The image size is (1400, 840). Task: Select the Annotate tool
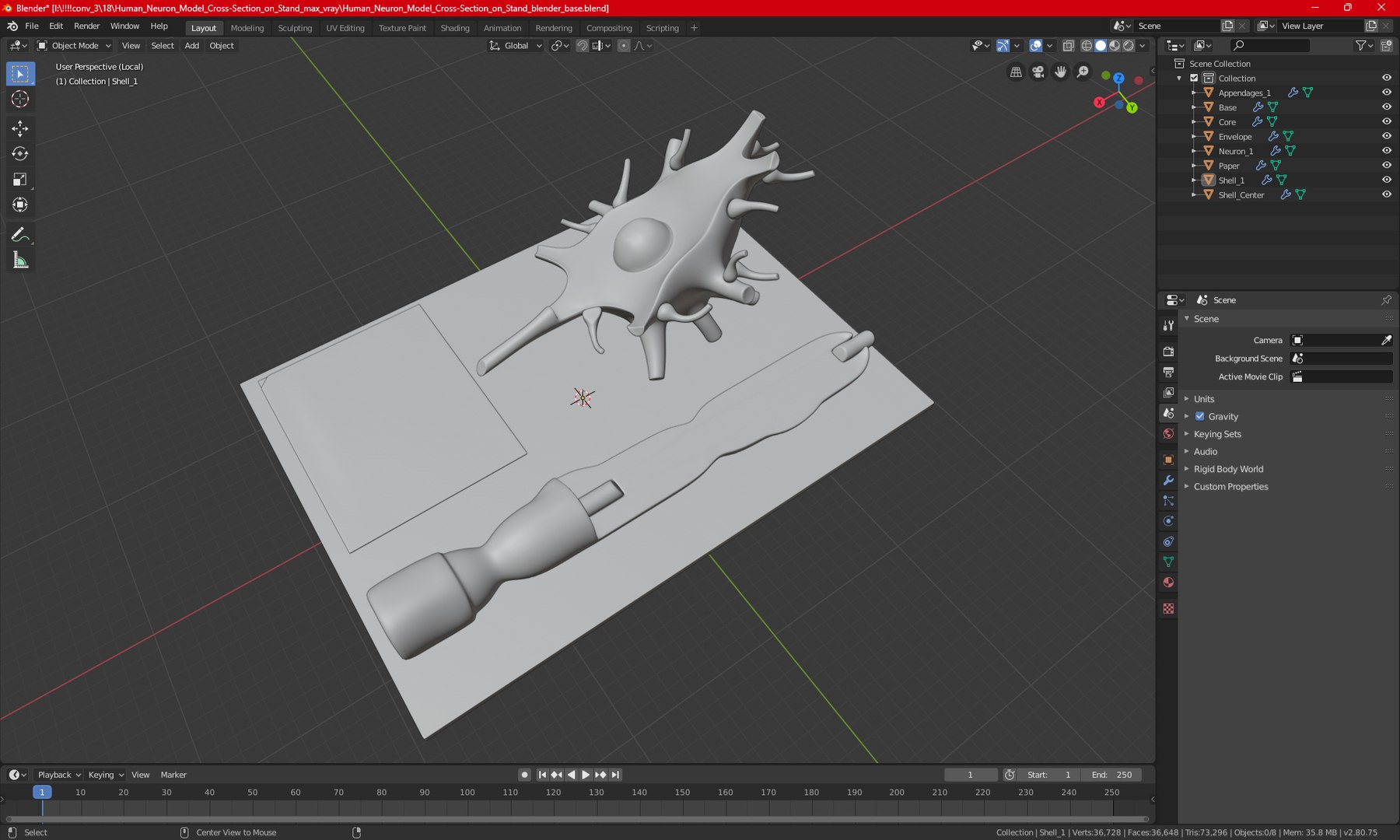click(20, 235)
